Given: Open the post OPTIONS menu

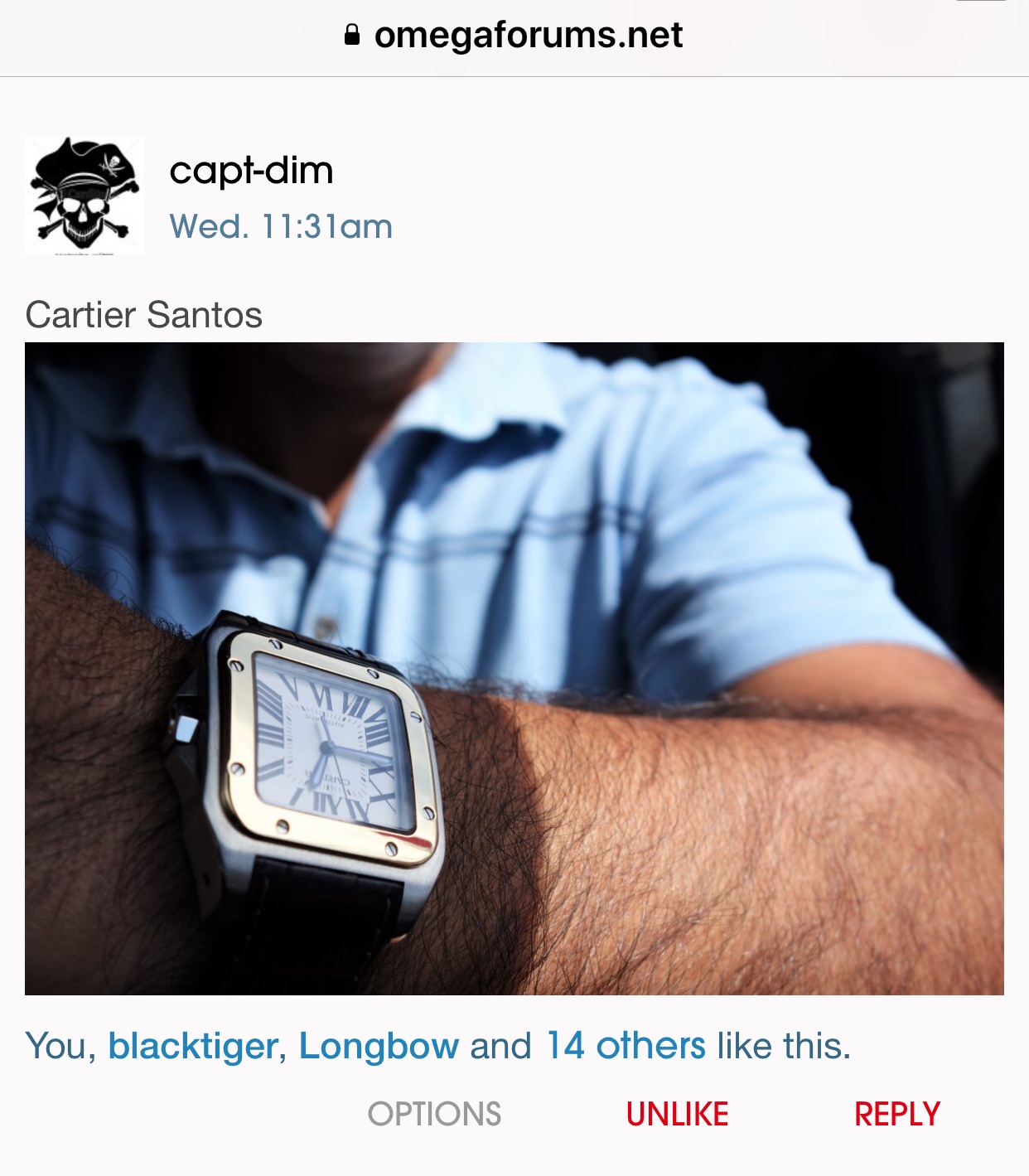Looking at the screenshot, I should (434, 1114).
